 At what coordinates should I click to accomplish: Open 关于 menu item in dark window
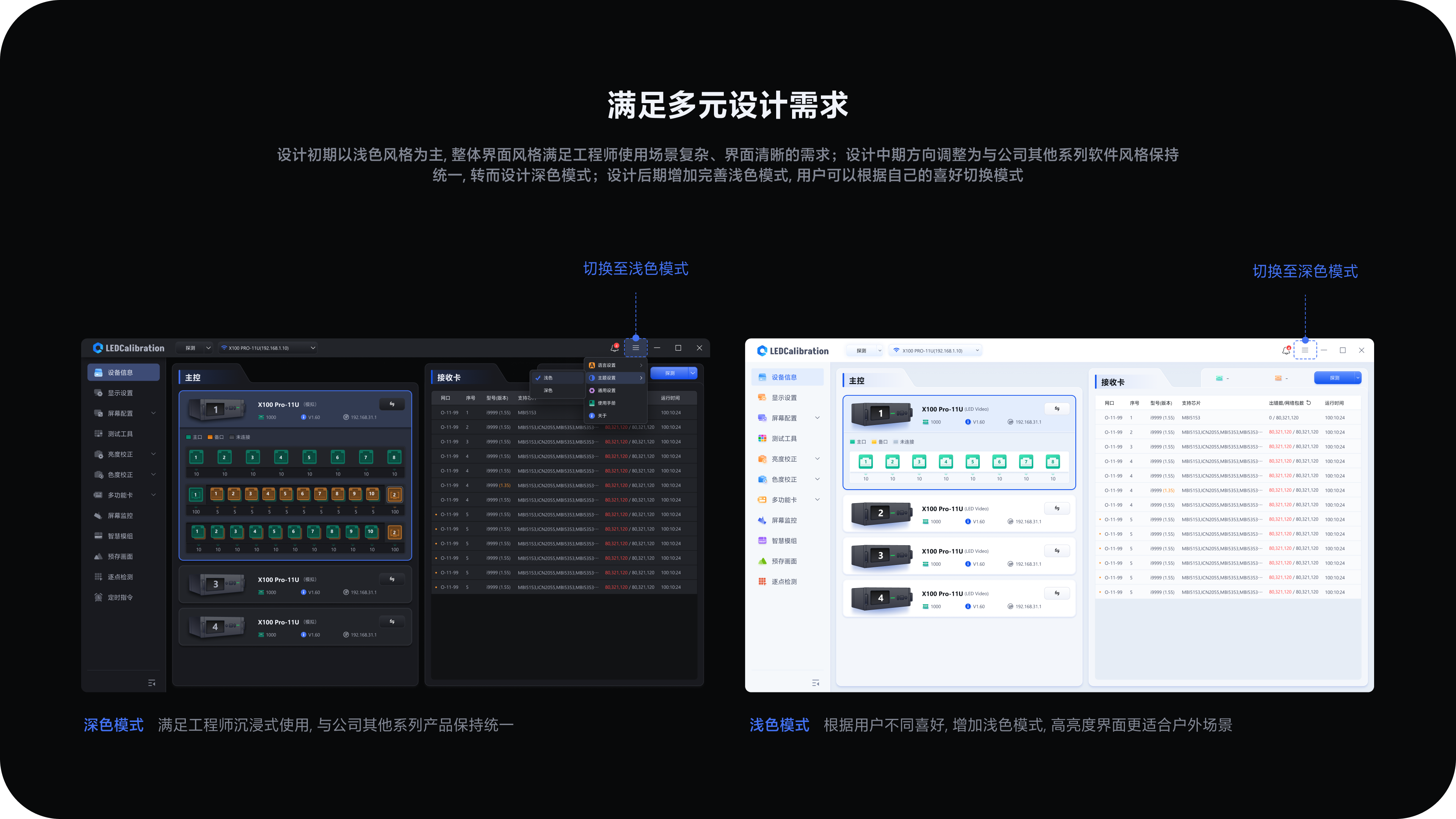coord(615,416)
